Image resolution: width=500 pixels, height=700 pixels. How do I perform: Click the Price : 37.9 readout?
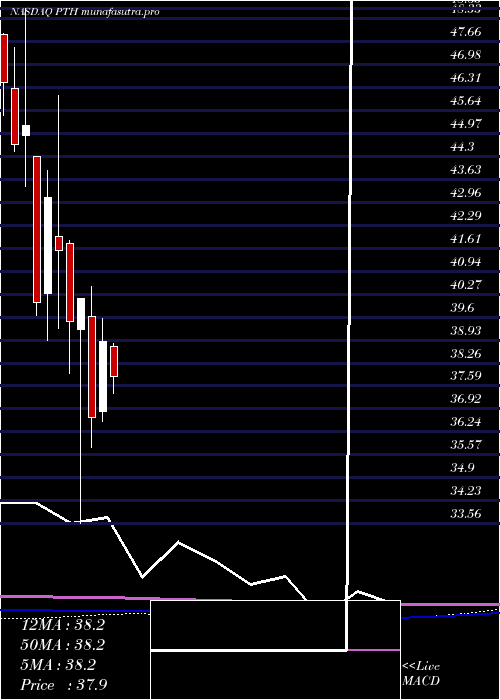click(x=63, y=685)
